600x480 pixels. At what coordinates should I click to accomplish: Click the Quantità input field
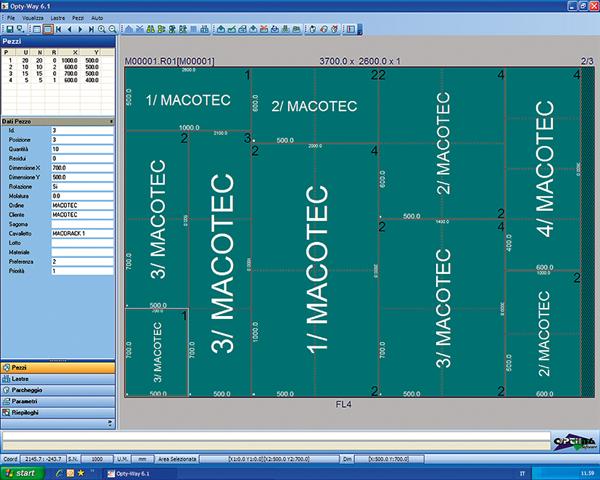tap(83, 149)
